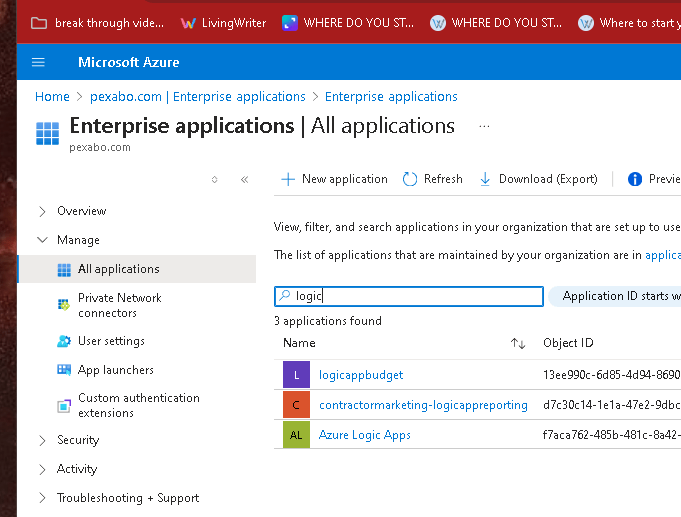Click Download (Export) label
Screen dimensions: 681x517
coord(548,179)
